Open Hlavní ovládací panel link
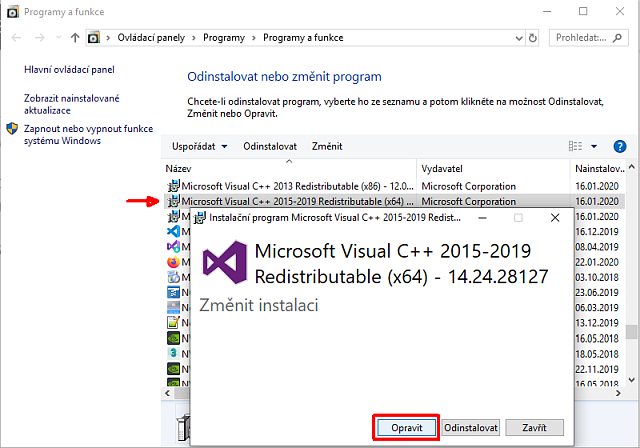 [69, 70]
